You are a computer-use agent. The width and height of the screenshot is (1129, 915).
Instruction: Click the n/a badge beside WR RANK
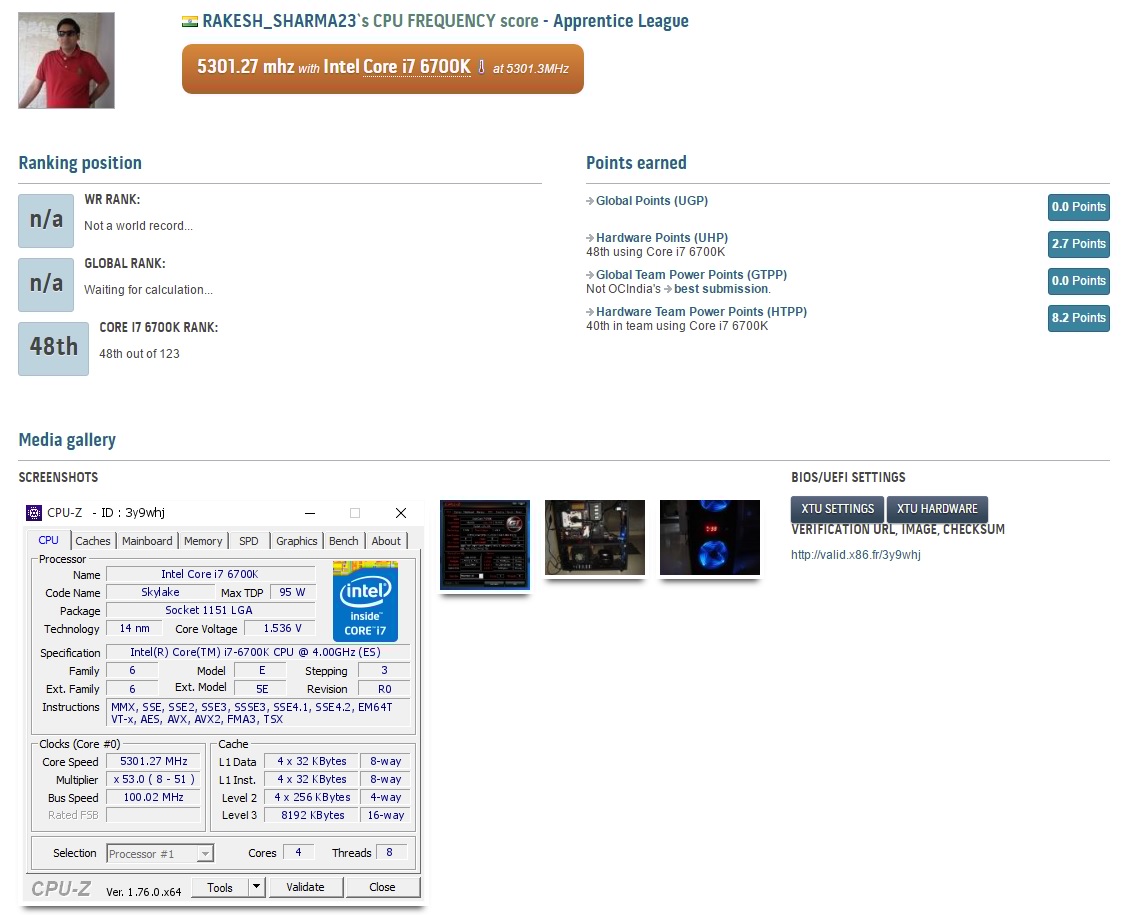pos(46,220)
